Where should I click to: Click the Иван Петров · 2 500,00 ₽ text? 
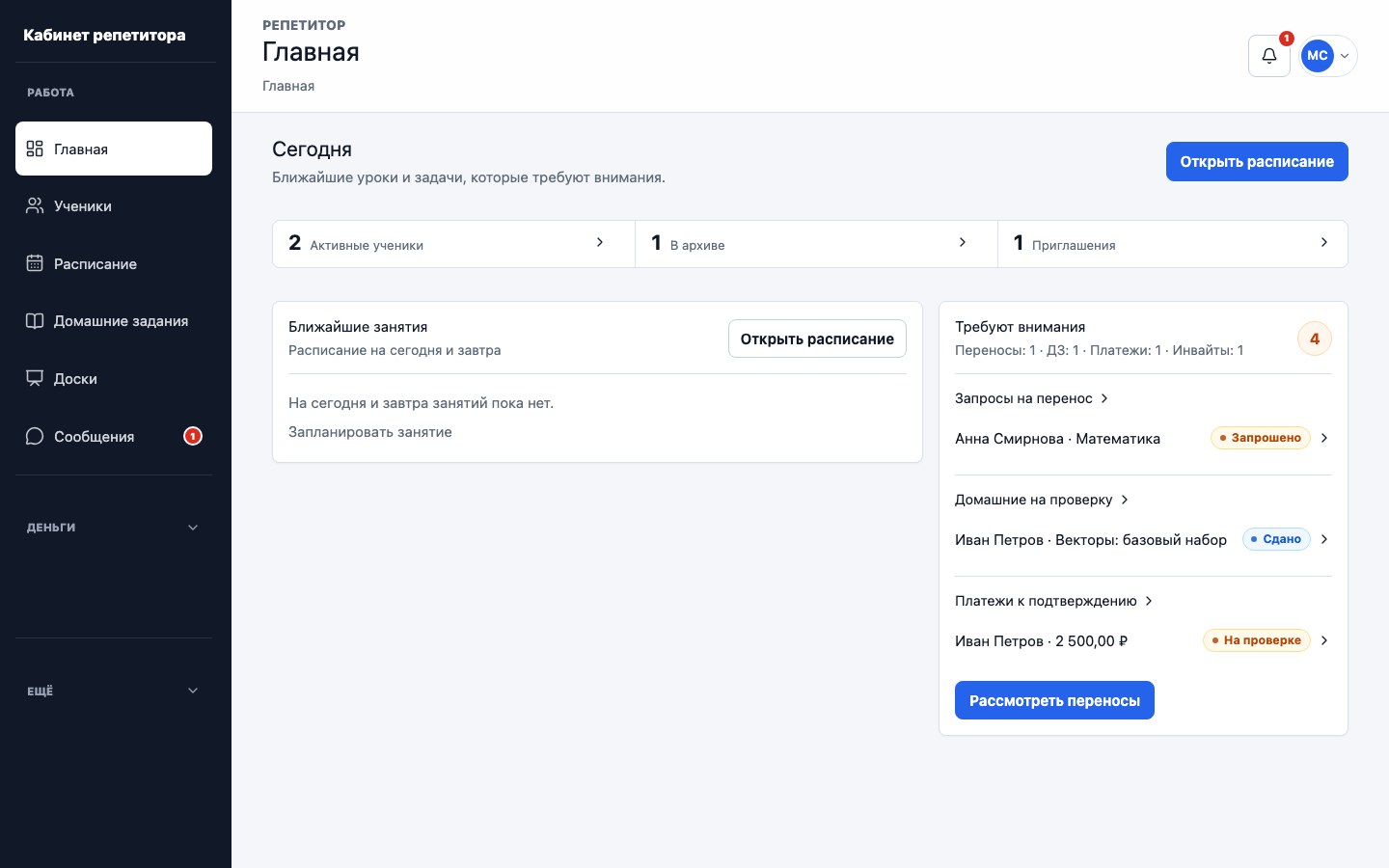click(1042, 641)
